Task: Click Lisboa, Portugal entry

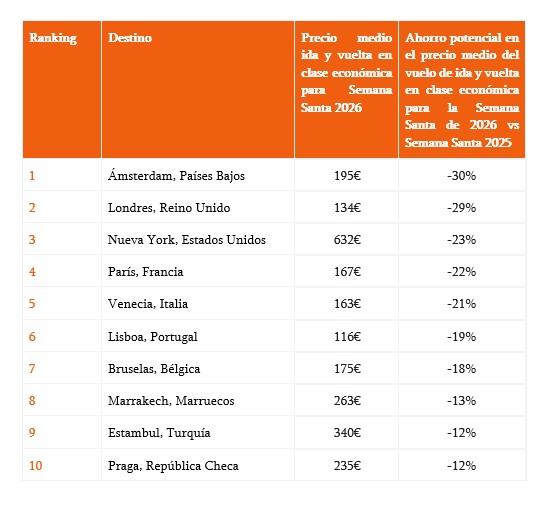Action: pos(153,337)
